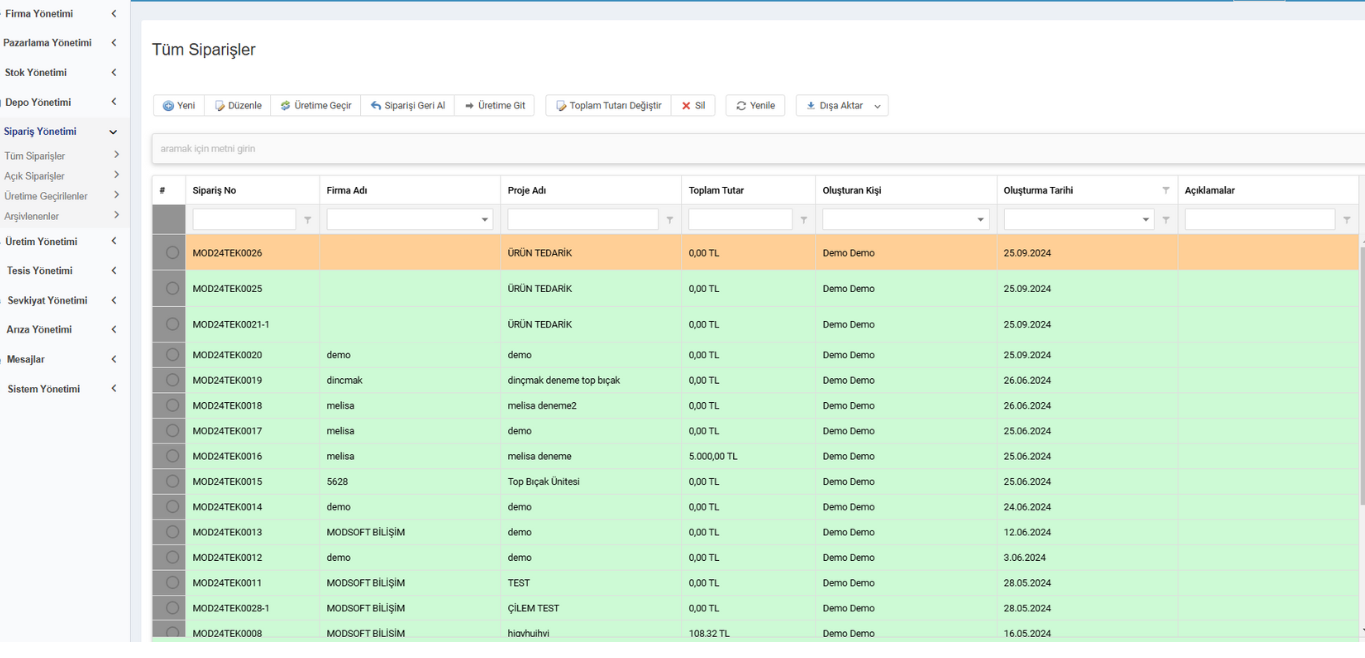Viewport: 1365px width, 658px height.
Task: Open the Toplam Tutar column filter icon
Action: point(804,220)
